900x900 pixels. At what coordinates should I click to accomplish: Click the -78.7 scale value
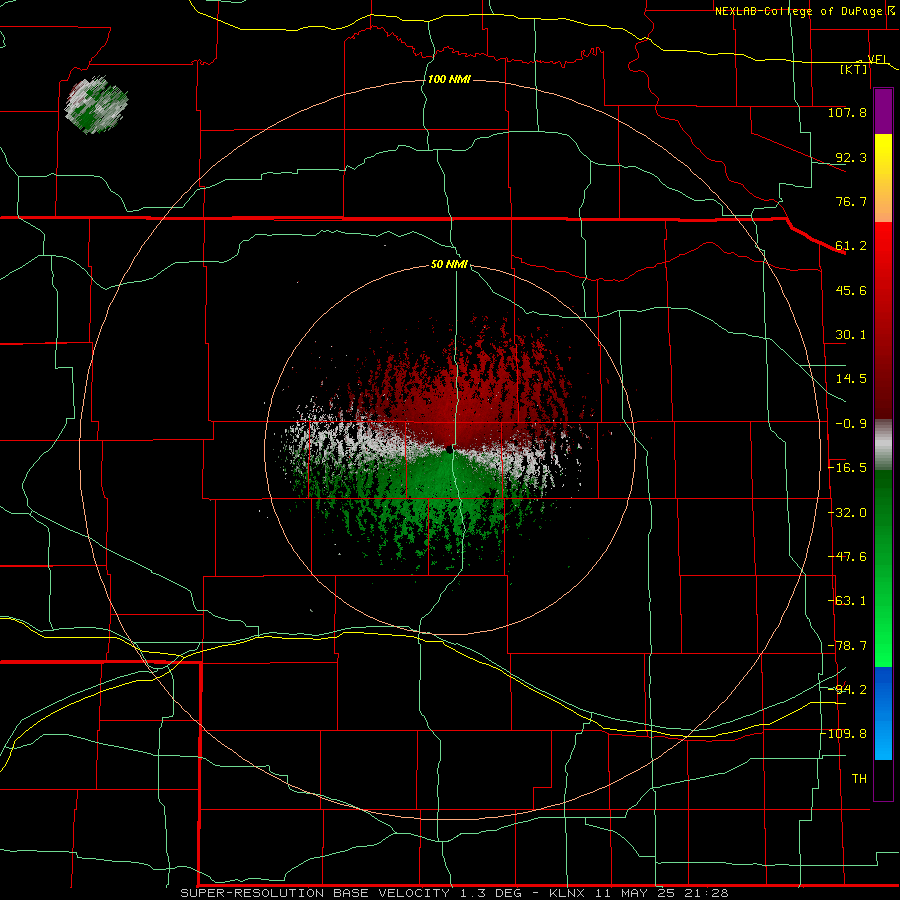point(847,646)
